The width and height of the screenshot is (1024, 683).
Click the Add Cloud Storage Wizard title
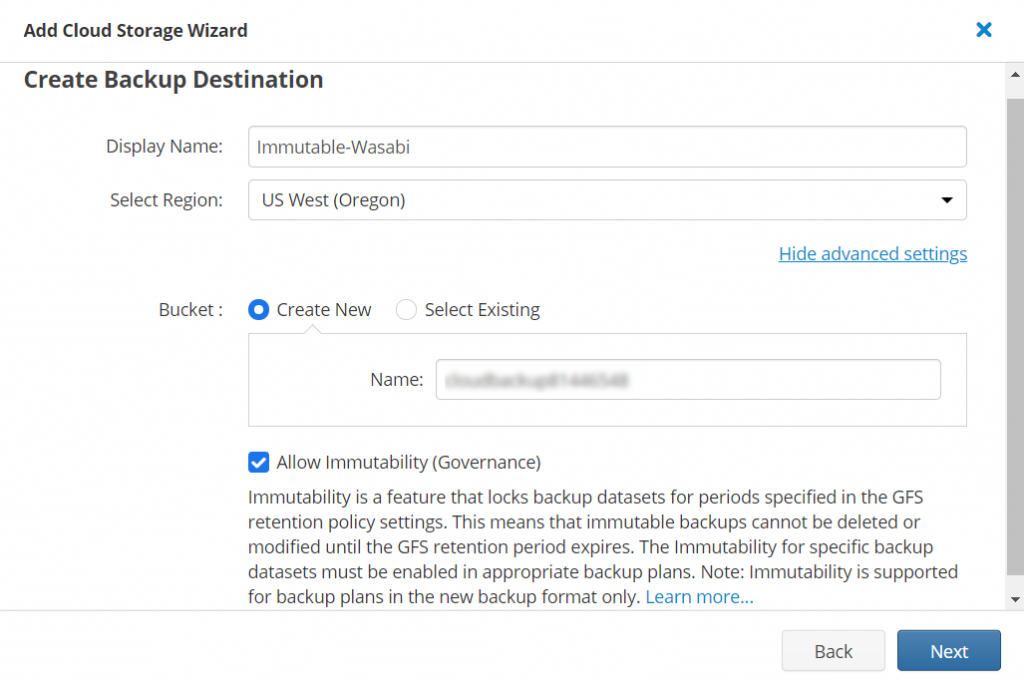(135, 30)
